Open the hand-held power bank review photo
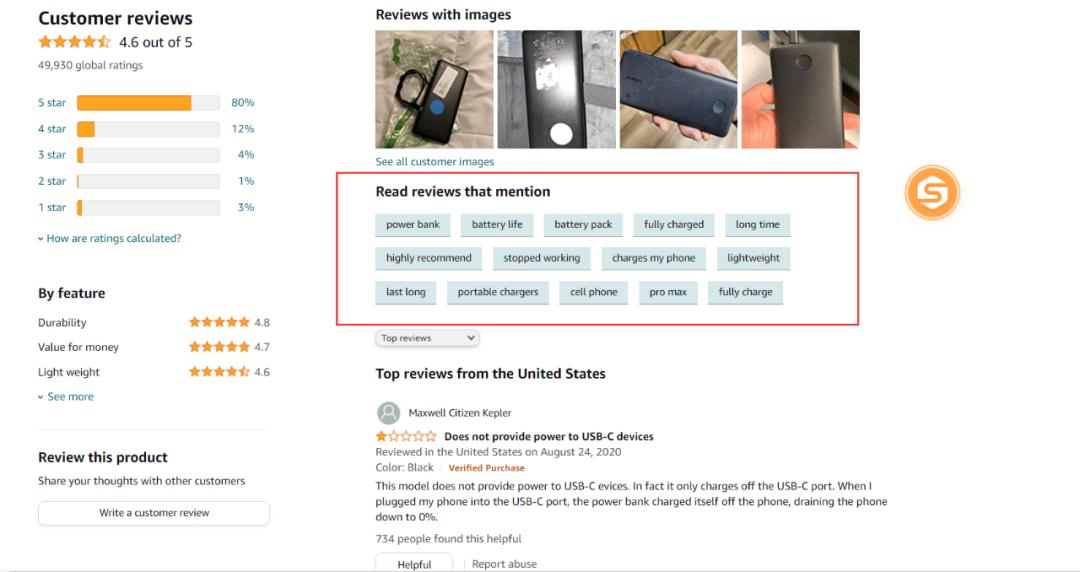The width and height of the screenshot is (1080, 572). (x=678, y=89)
